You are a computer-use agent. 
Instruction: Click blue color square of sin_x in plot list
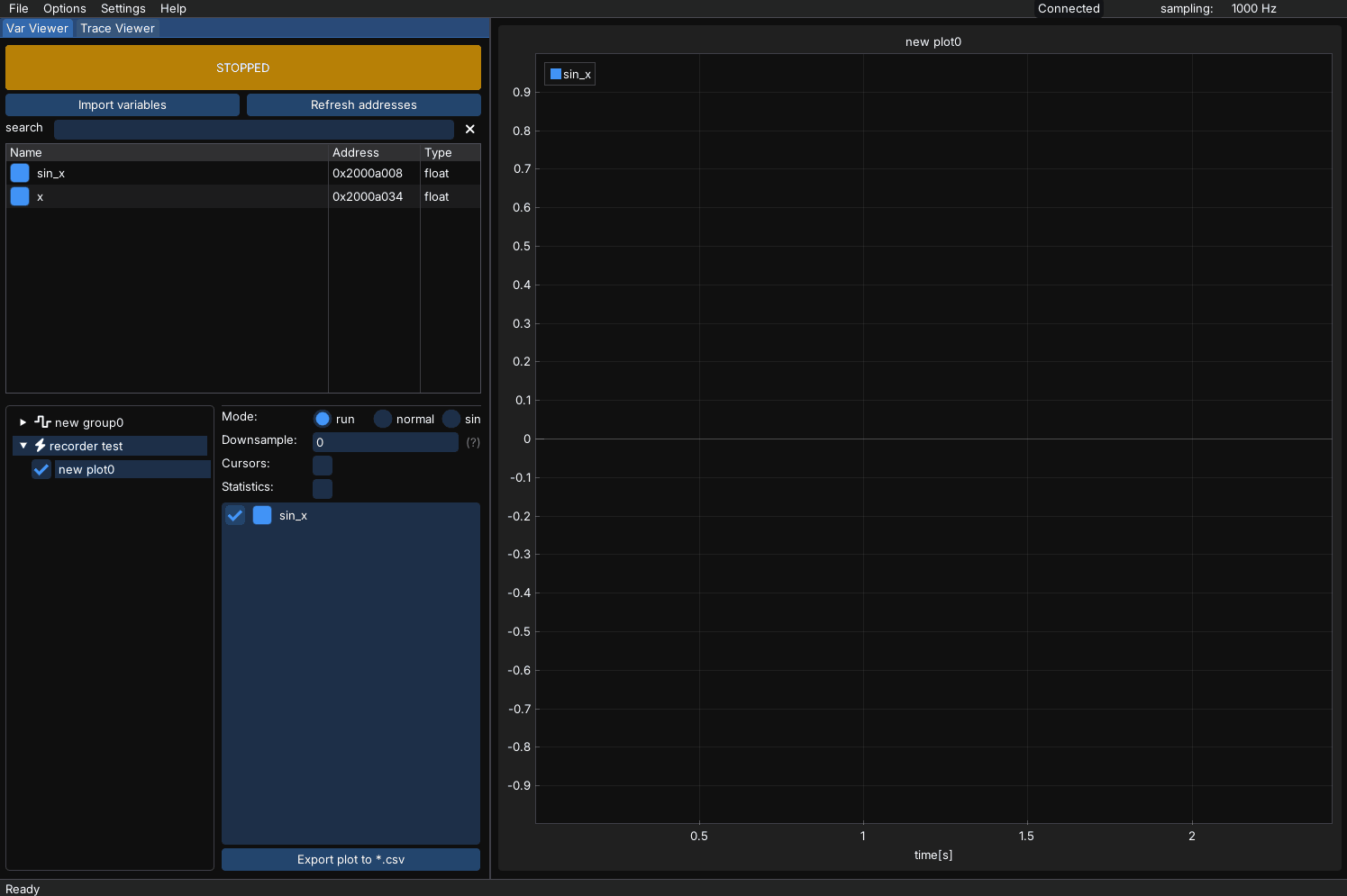coord(262,515)
